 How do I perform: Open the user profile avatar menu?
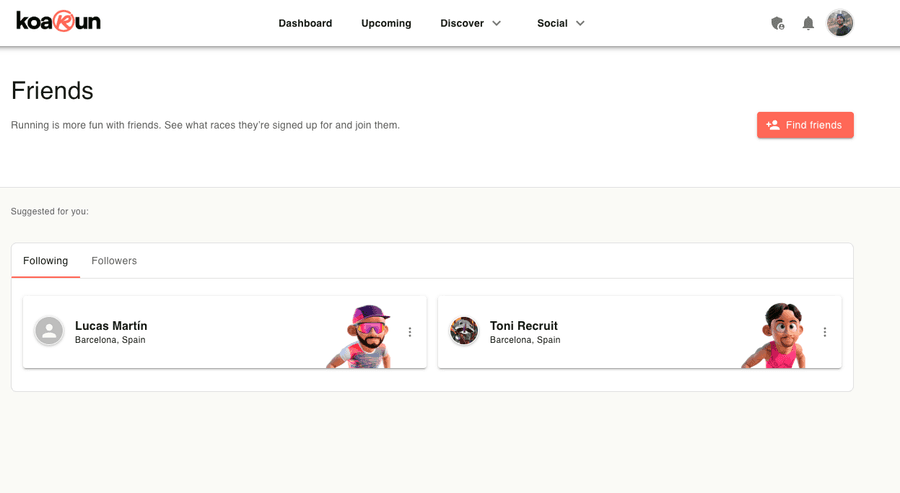[840, 23]
